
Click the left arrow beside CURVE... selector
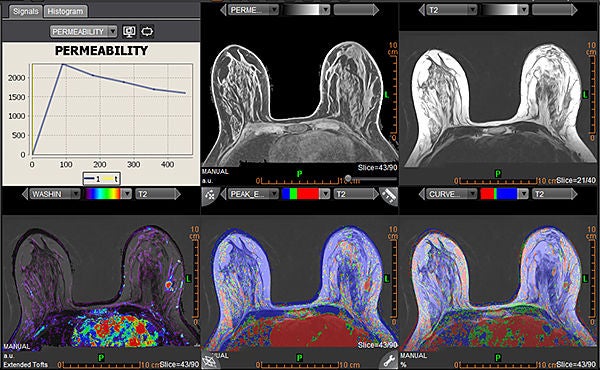coord(421,194)
